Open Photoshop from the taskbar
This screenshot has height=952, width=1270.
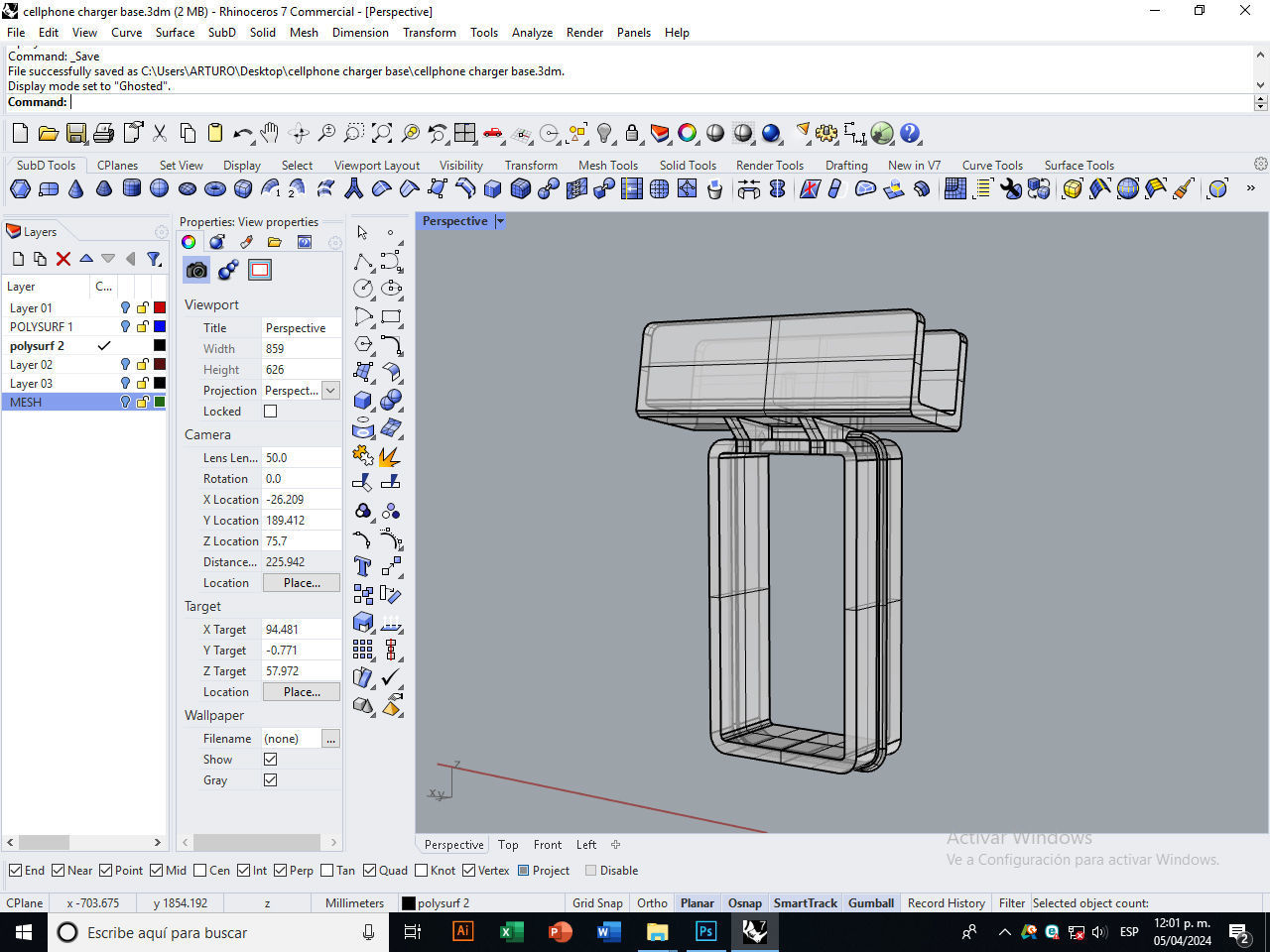(x=705, y=931)
